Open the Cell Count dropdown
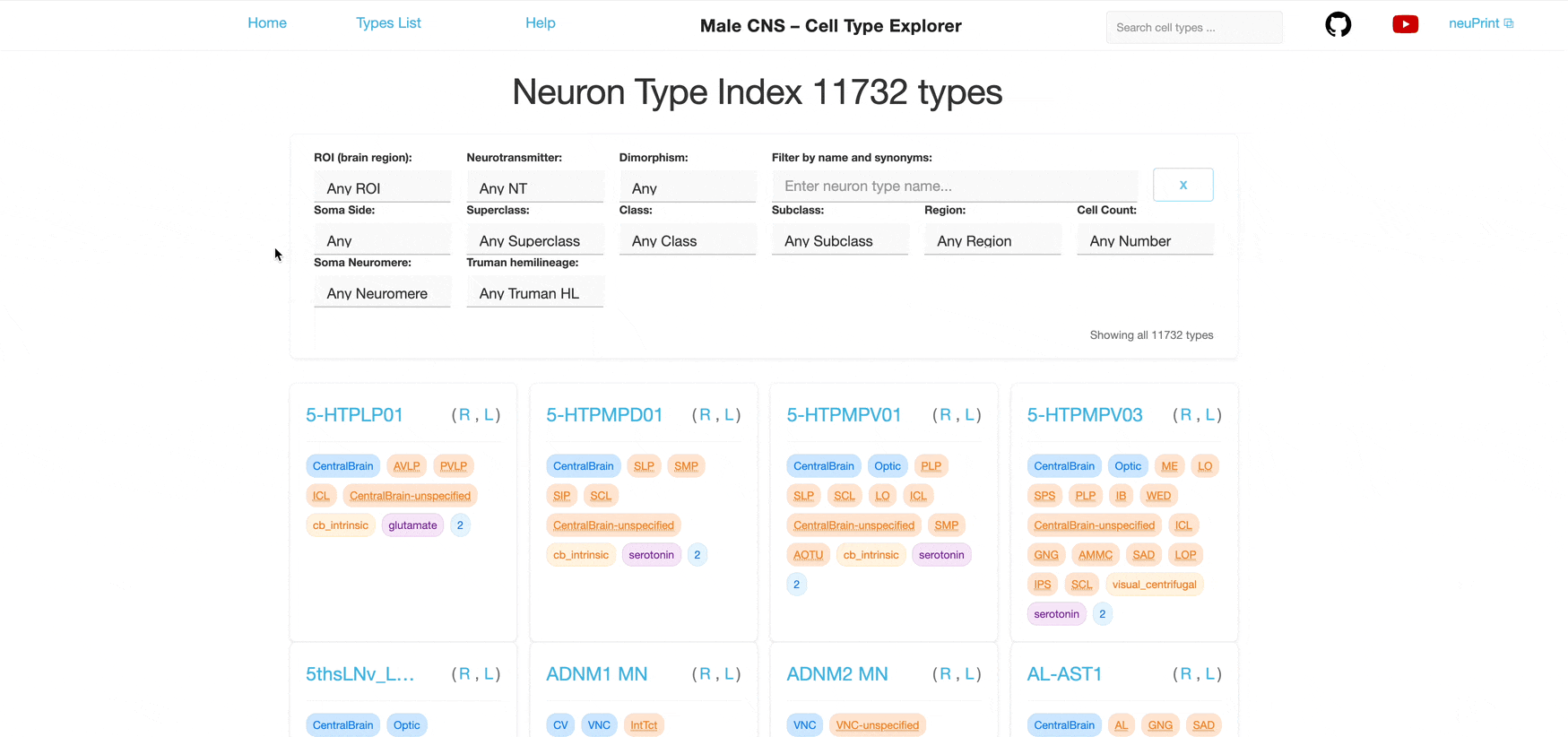The width and height of the screenshot is (1568, 737). 1145,240
